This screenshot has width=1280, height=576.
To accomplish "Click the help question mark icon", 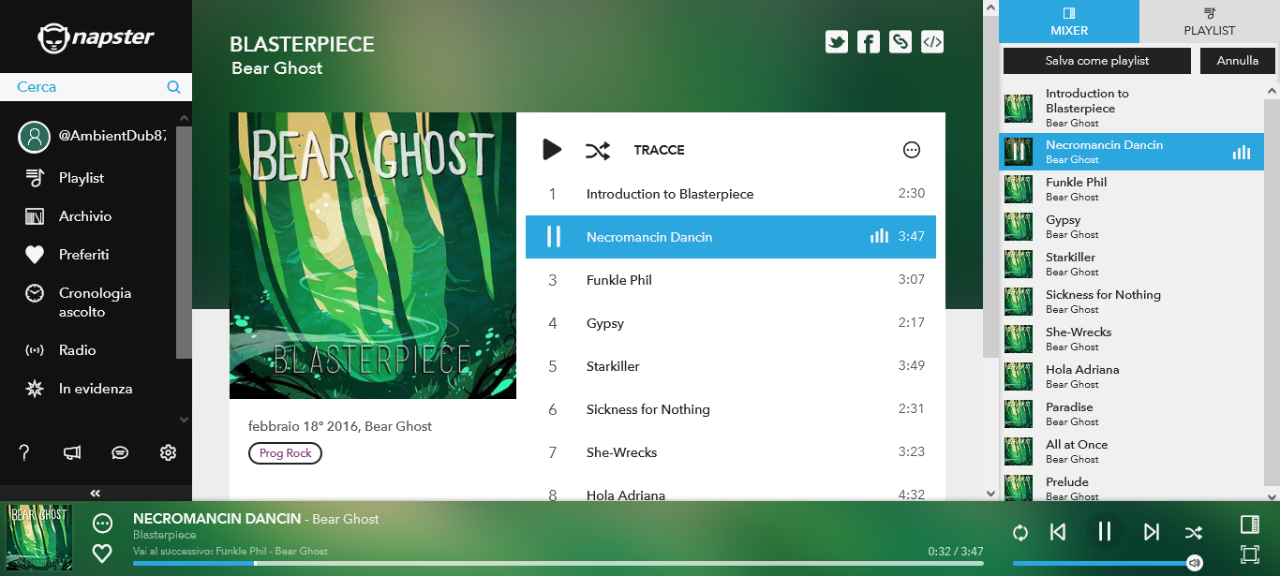I will pyautogui.click(x=25, y=453).
